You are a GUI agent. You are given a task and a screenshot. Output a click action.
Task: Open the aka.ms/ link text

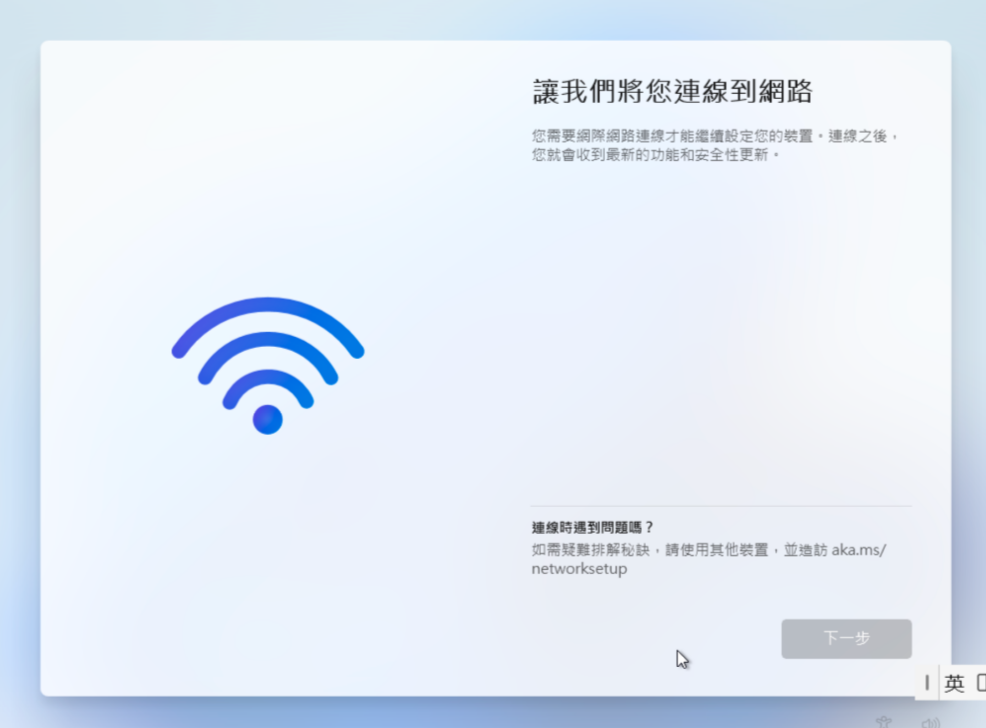coord(859,549)
